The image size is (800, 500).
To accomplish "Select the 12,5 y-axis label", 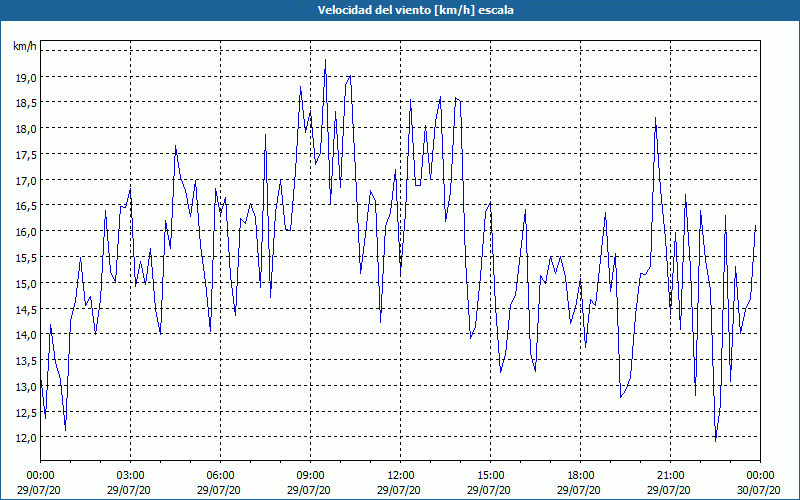I will [x=26, y=412].
